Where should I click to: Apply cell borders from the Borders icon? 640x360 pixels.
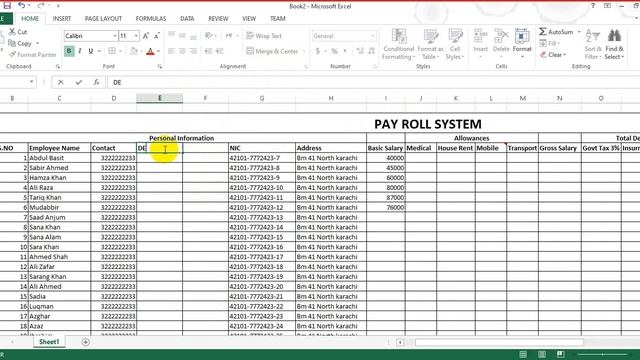(112, 51)
